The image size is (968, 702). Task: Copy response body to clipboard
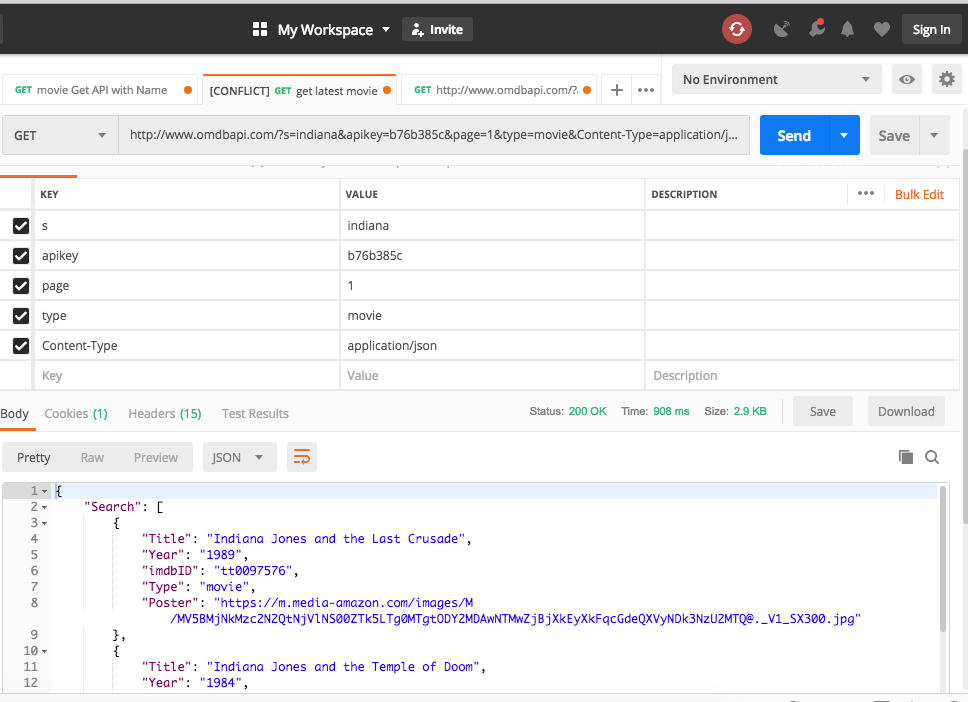tap(906, 457)
